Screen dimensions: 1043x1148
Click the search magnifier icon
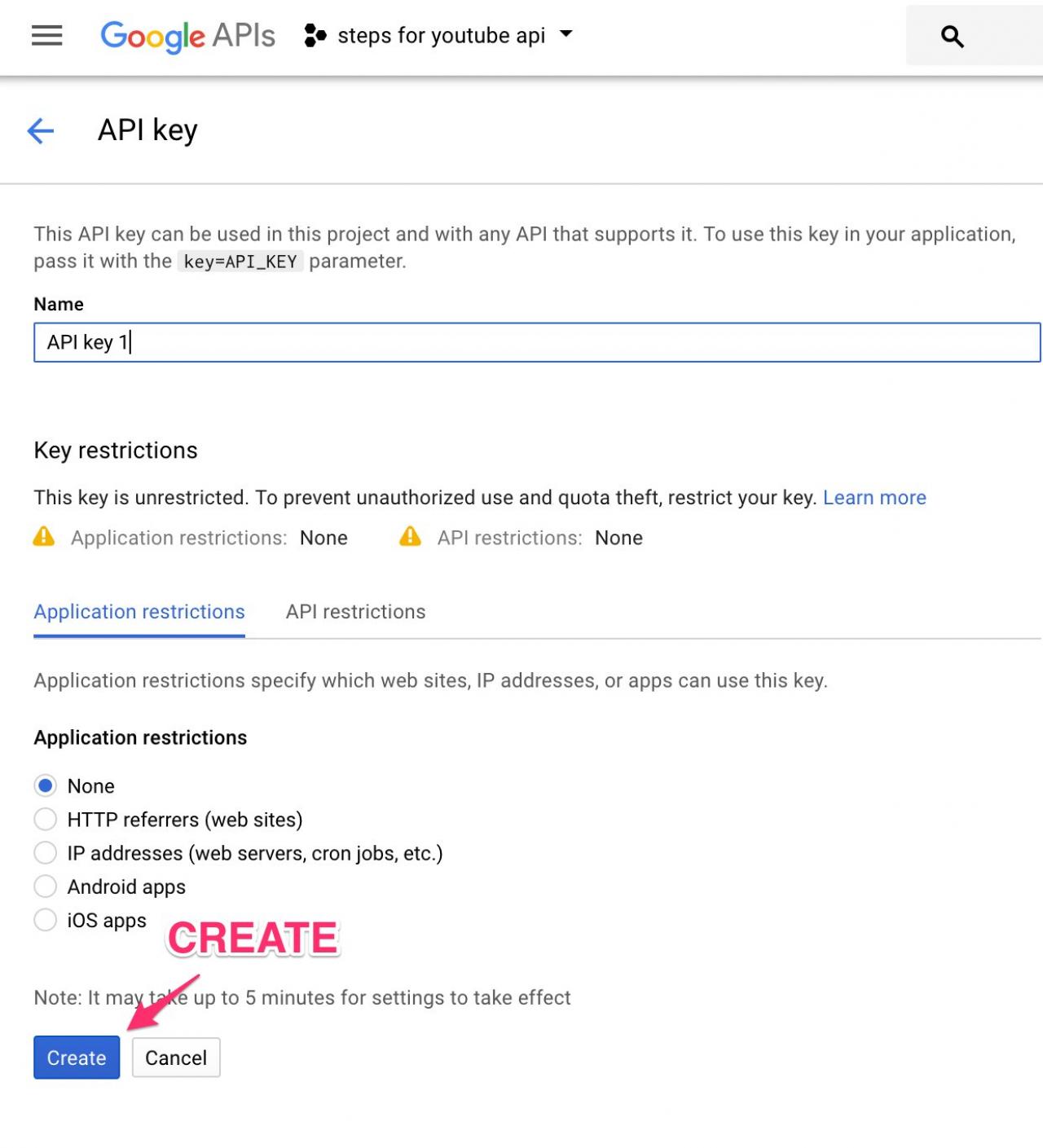[952, 37]
